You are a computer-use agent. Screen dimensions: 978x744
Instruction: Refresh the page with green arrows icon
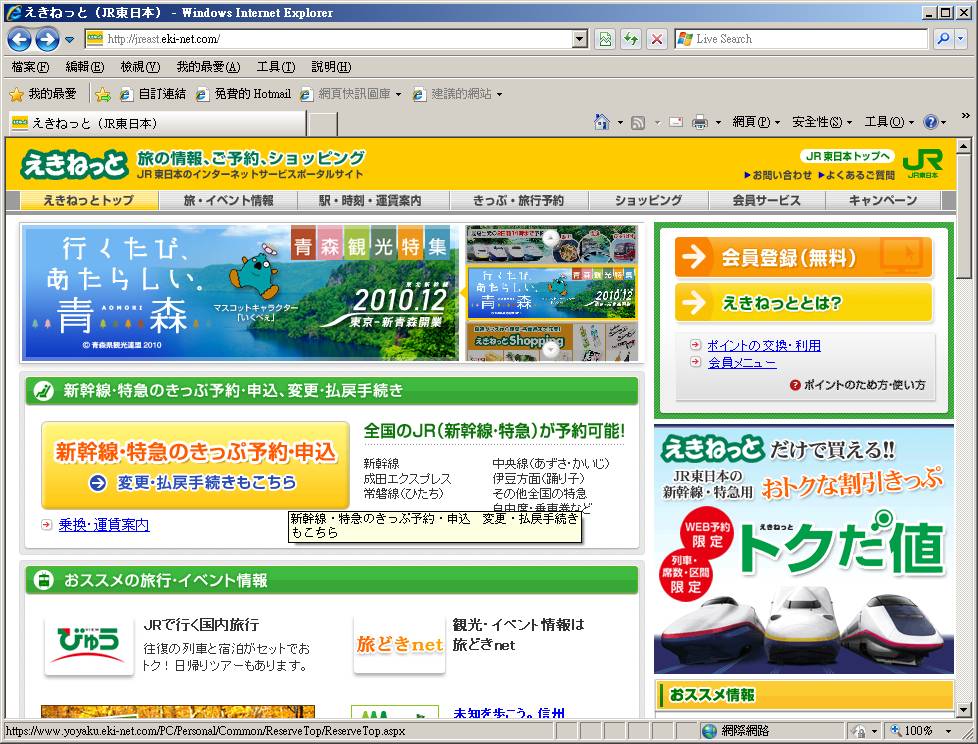(631, 39)
